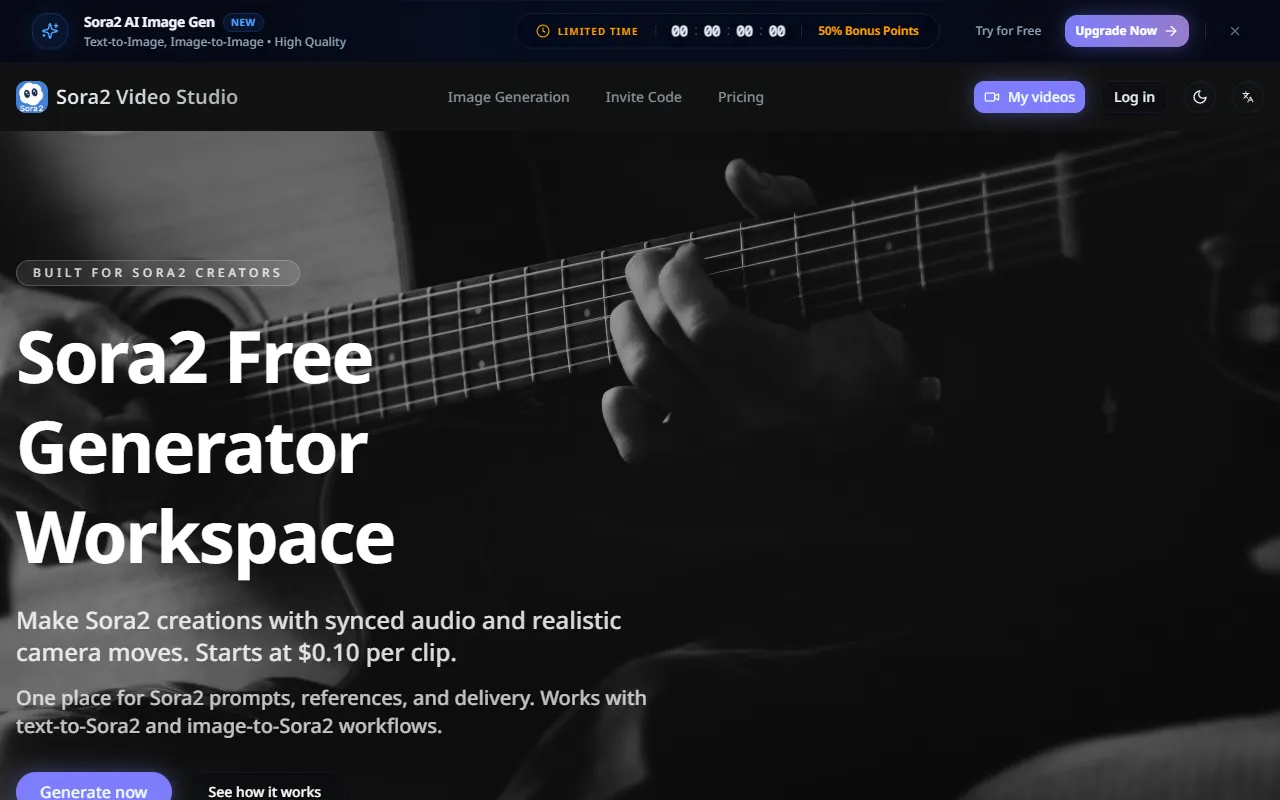Click the countdown timer digits

tap(728, 31)
